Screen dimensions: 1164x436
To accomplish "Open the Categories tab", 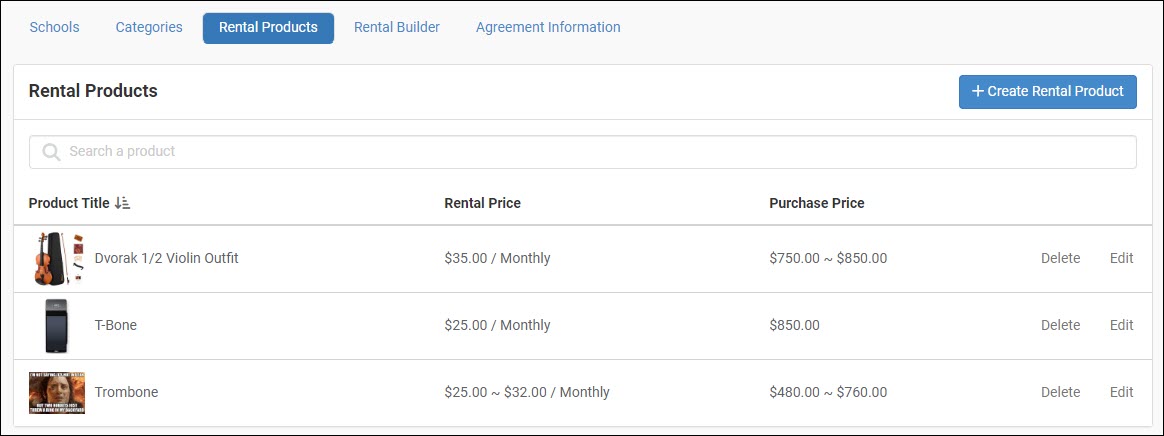I will click(x=149, y=27).
